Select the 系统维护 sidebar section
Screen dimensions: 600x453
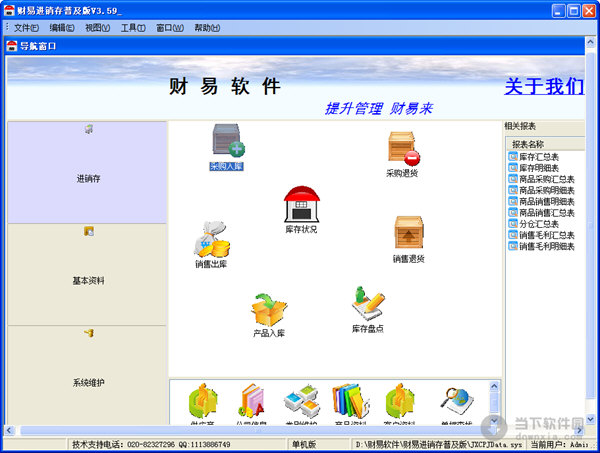[x=87, y=375]
